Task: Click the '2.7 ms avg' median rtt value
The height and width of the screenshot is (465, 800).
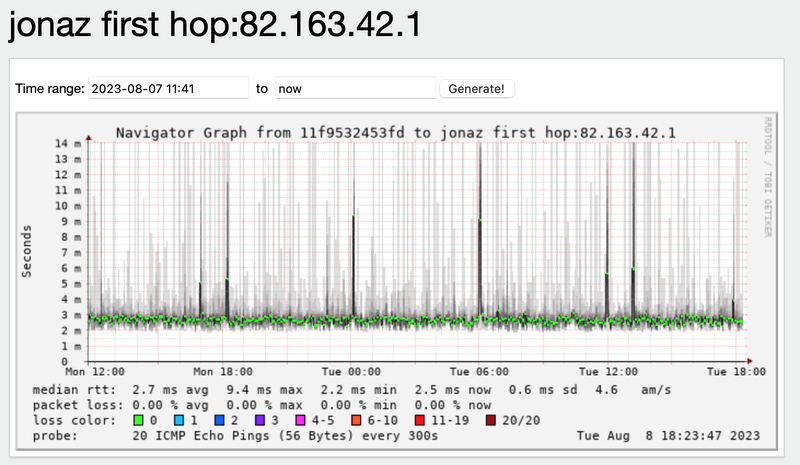Action: pyautogui.click(x=170, y=390)
